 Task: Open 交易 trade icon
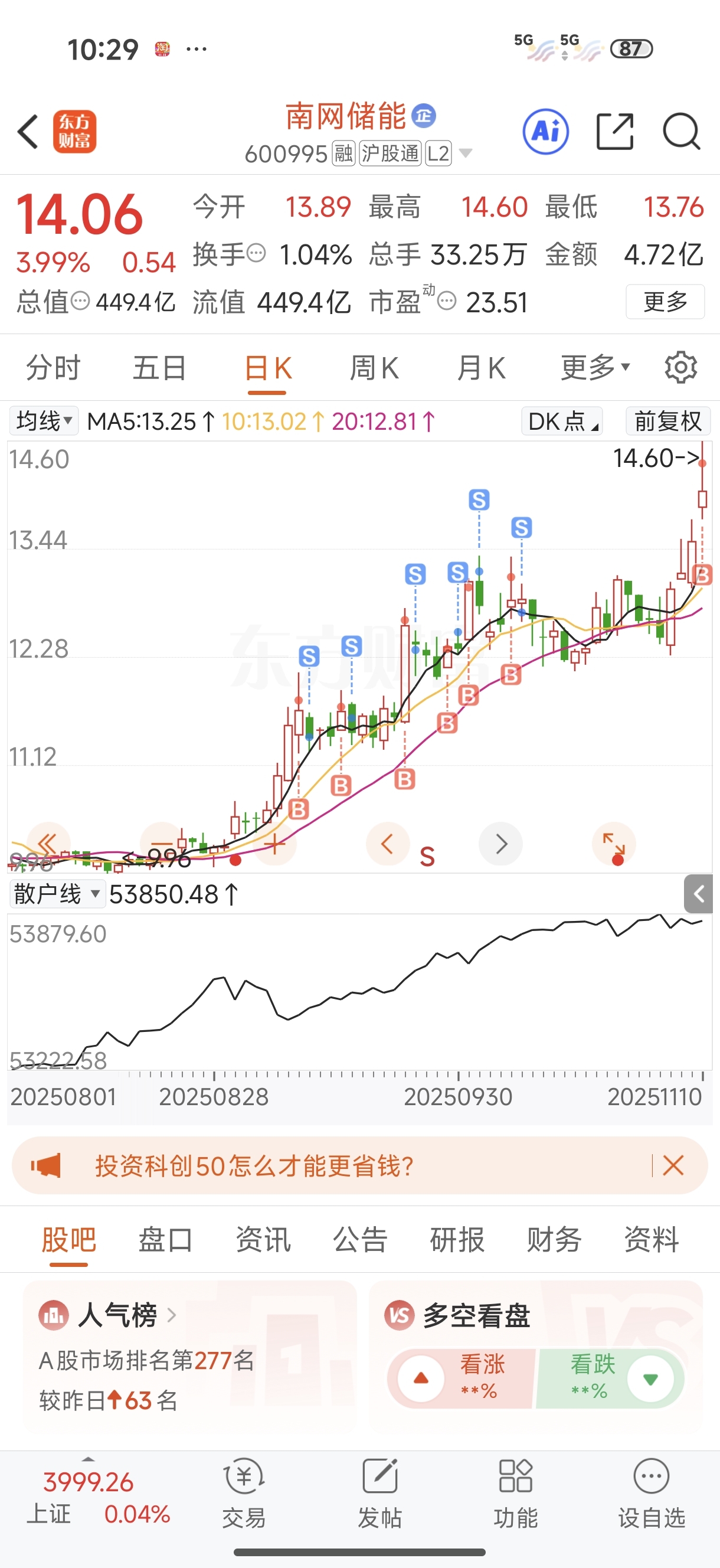[x=244, y=1493]
